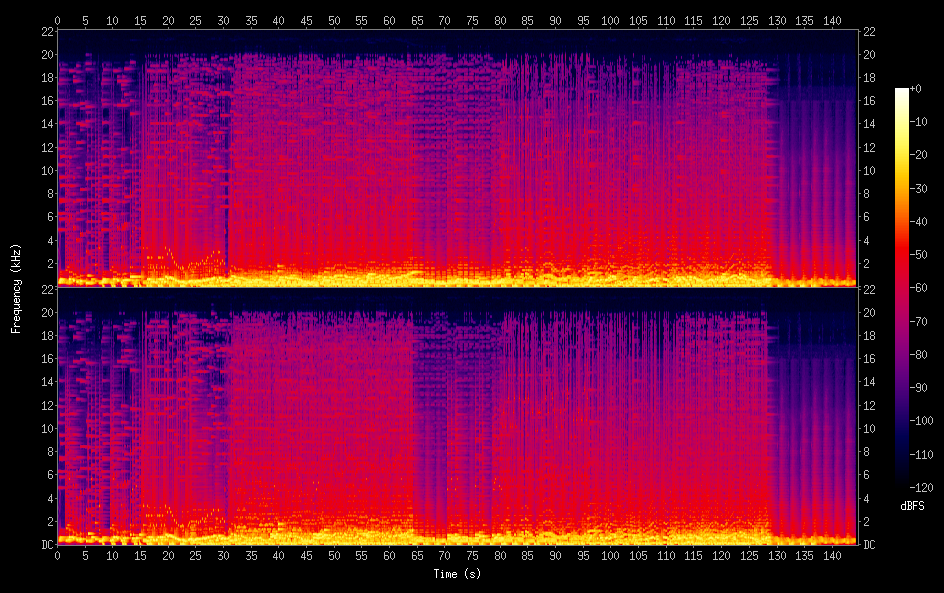The height and width of the screenshot is (593, 944).
Task: Click the "Frequency (kHz)" vertical axis label
Action: [16, 288]
